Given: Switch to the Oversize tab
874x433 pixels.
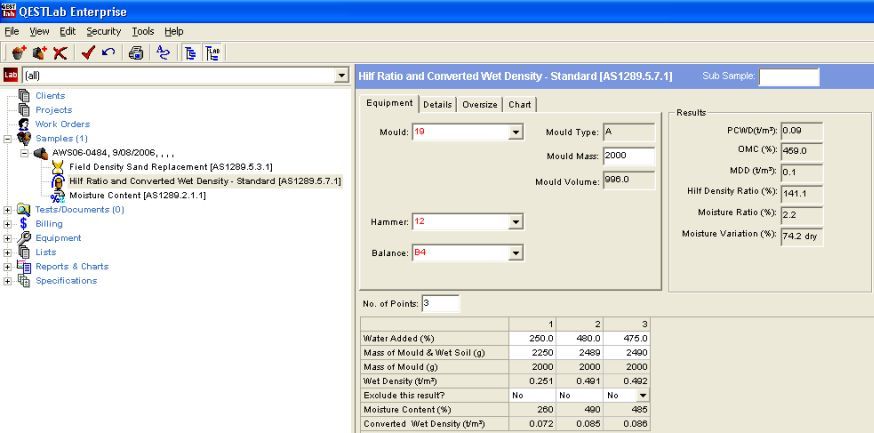Looking at the screenshot, I should 479,104.
